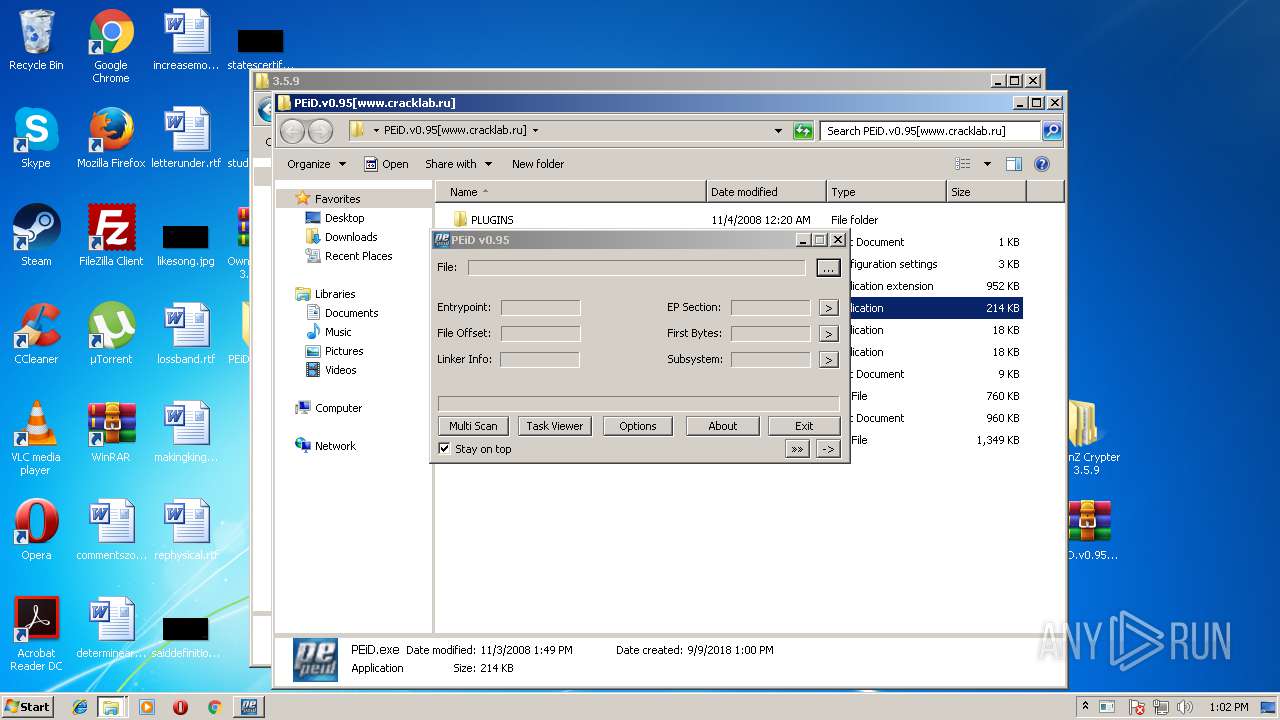Select the Recycle Bin desktop icon
The width and height of the screenshot is (1280, 720).
click(x=36, y=40)
